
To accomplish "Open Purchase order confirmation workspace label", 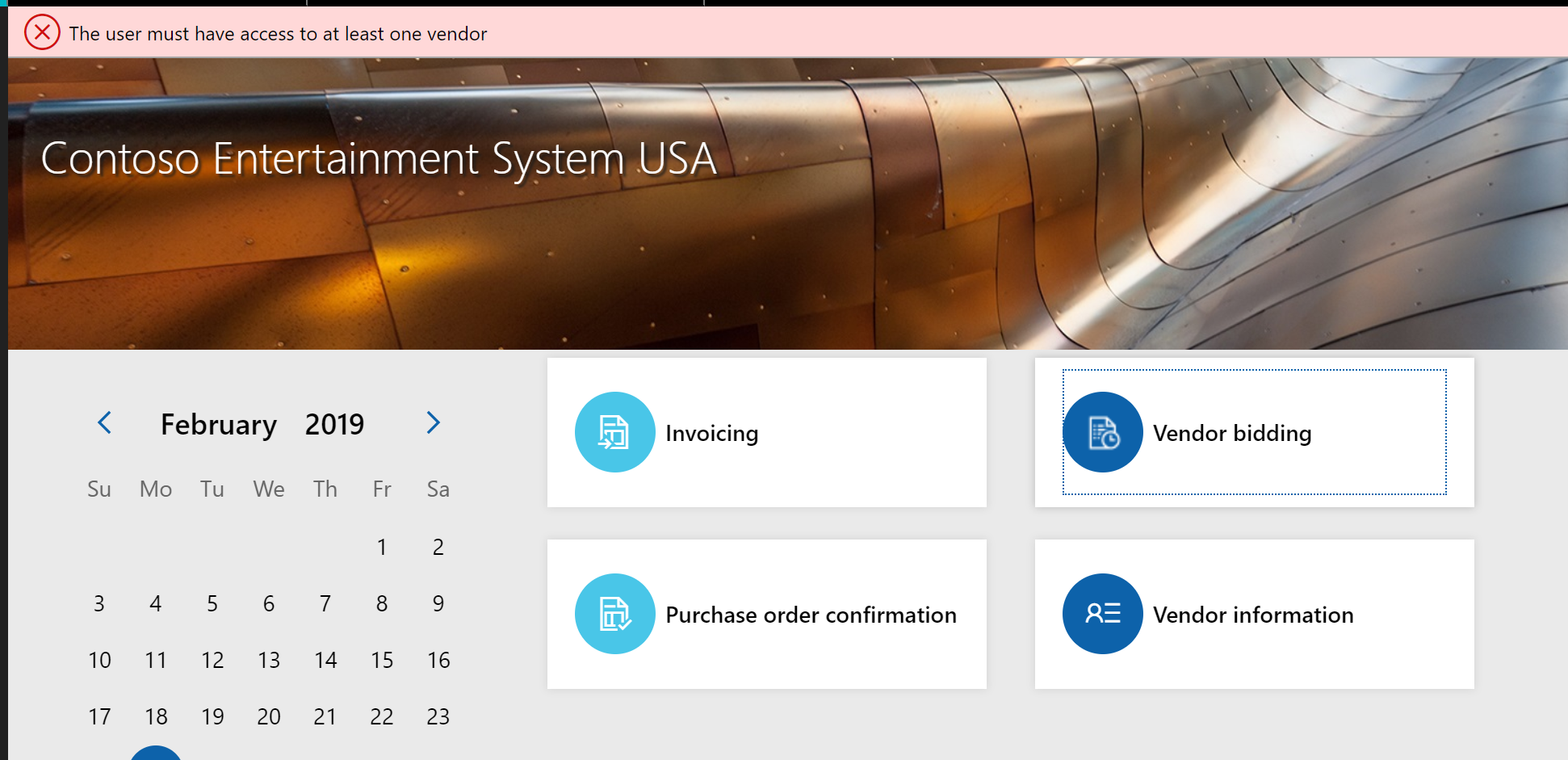I will (811, 615).
